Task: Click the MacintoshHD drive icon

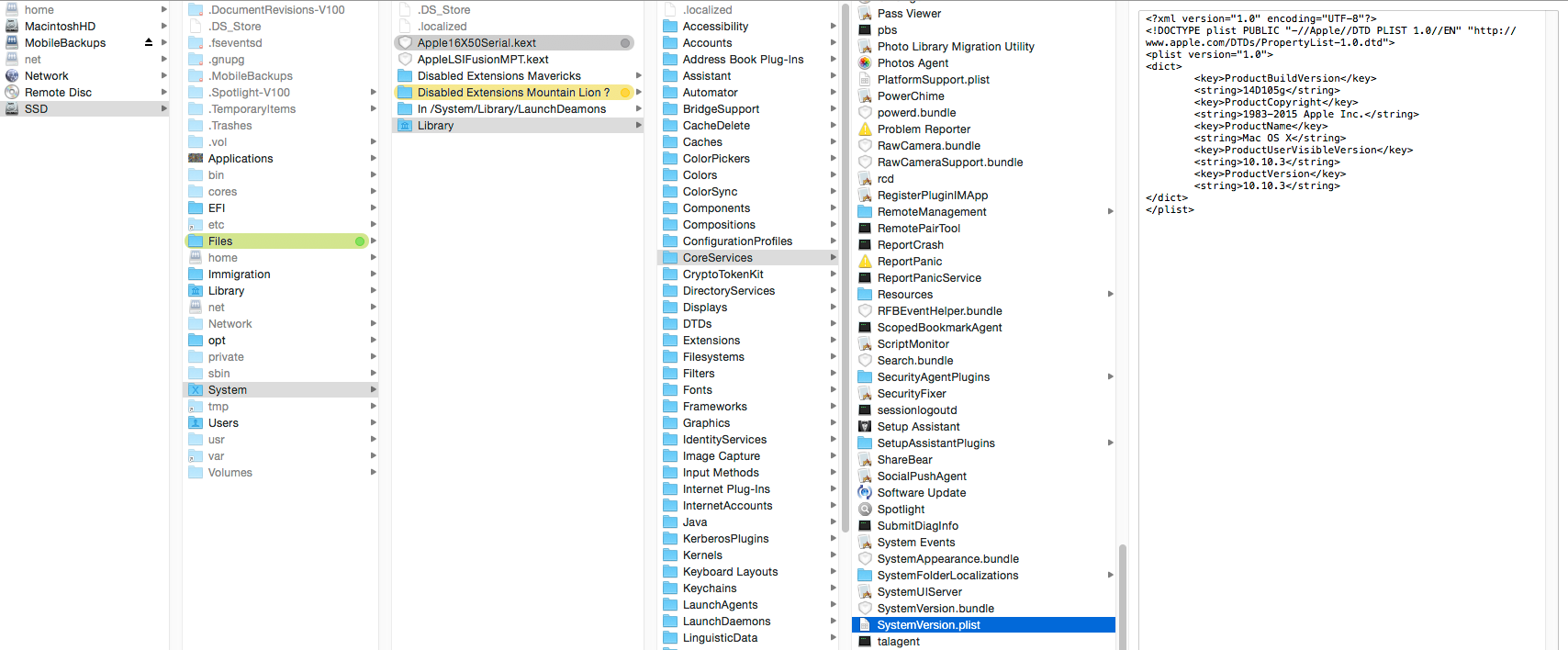Action: pos(12,27)
